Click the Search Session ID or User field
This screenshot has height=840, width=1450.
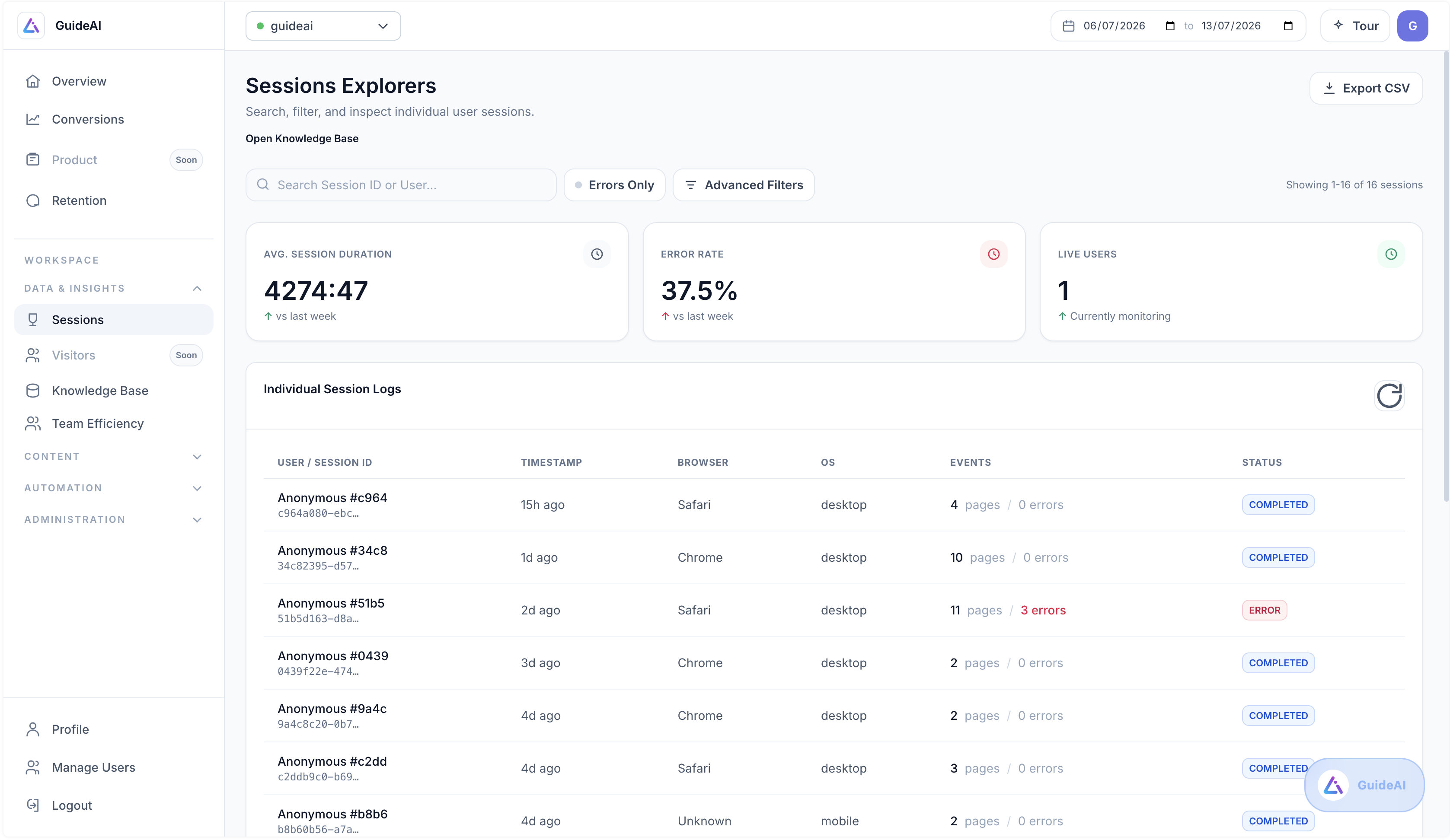click(401, 185)
